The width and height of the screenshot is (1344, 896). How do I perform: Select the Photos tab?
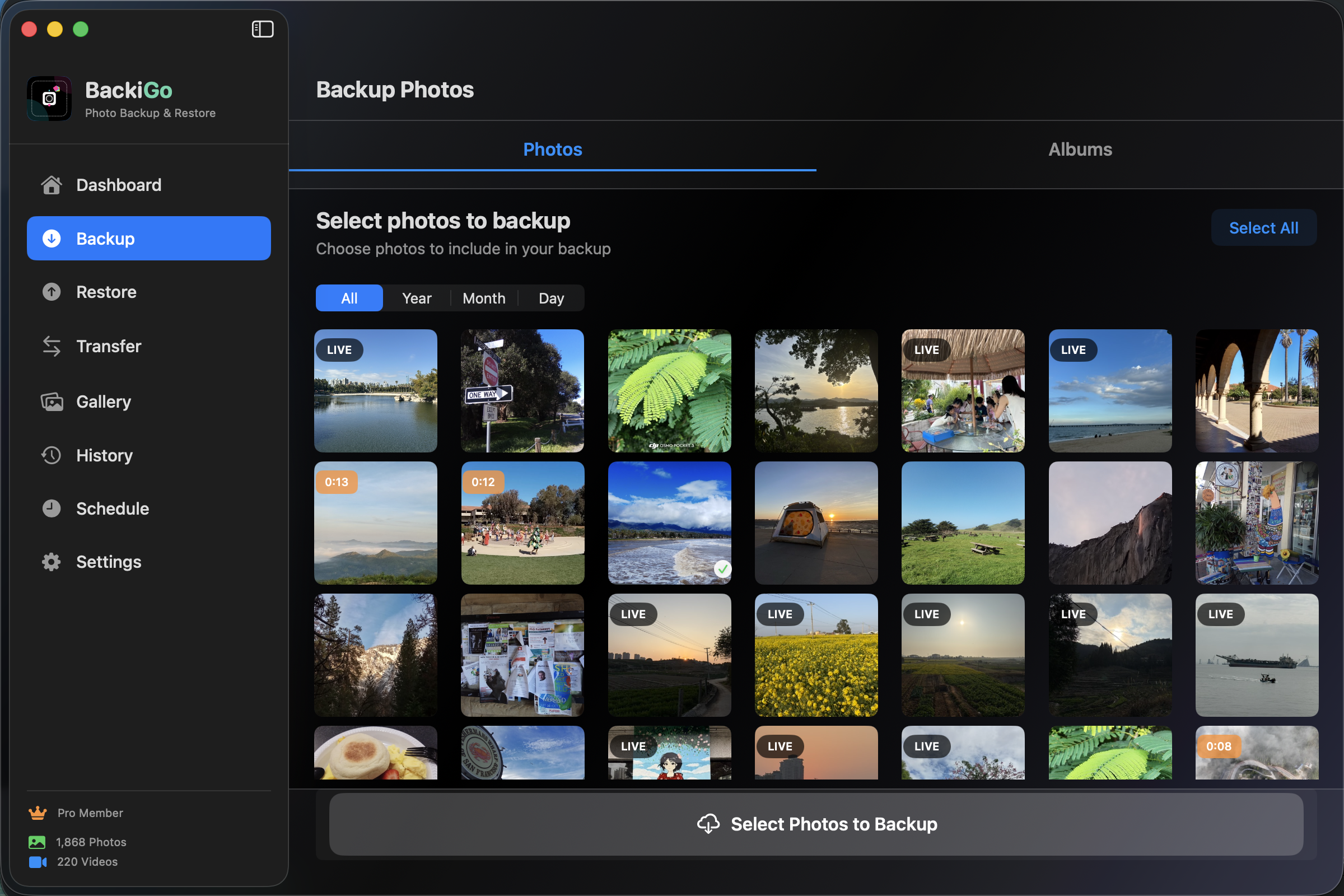coord(553,150)
